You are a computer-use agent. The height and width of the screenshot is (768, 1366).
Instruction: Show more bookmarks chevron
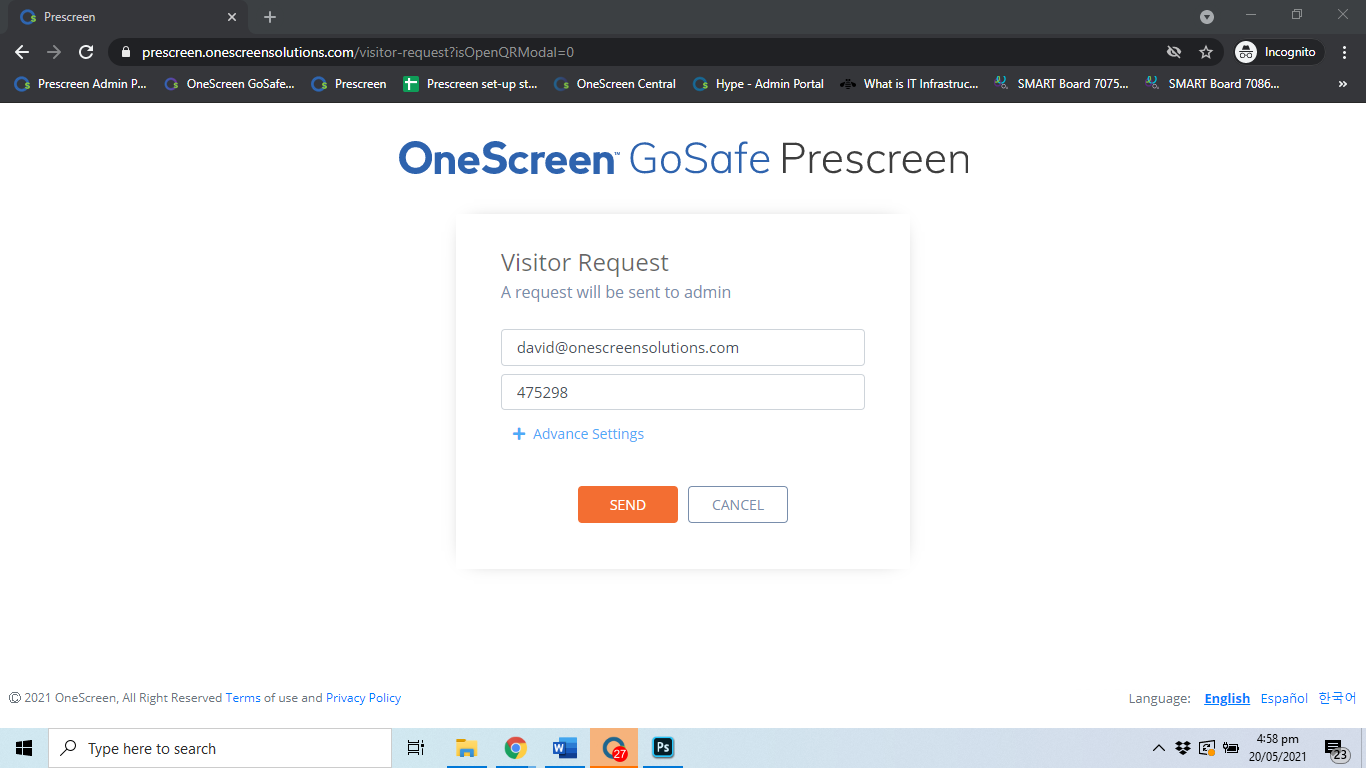tap(1342, 84)
